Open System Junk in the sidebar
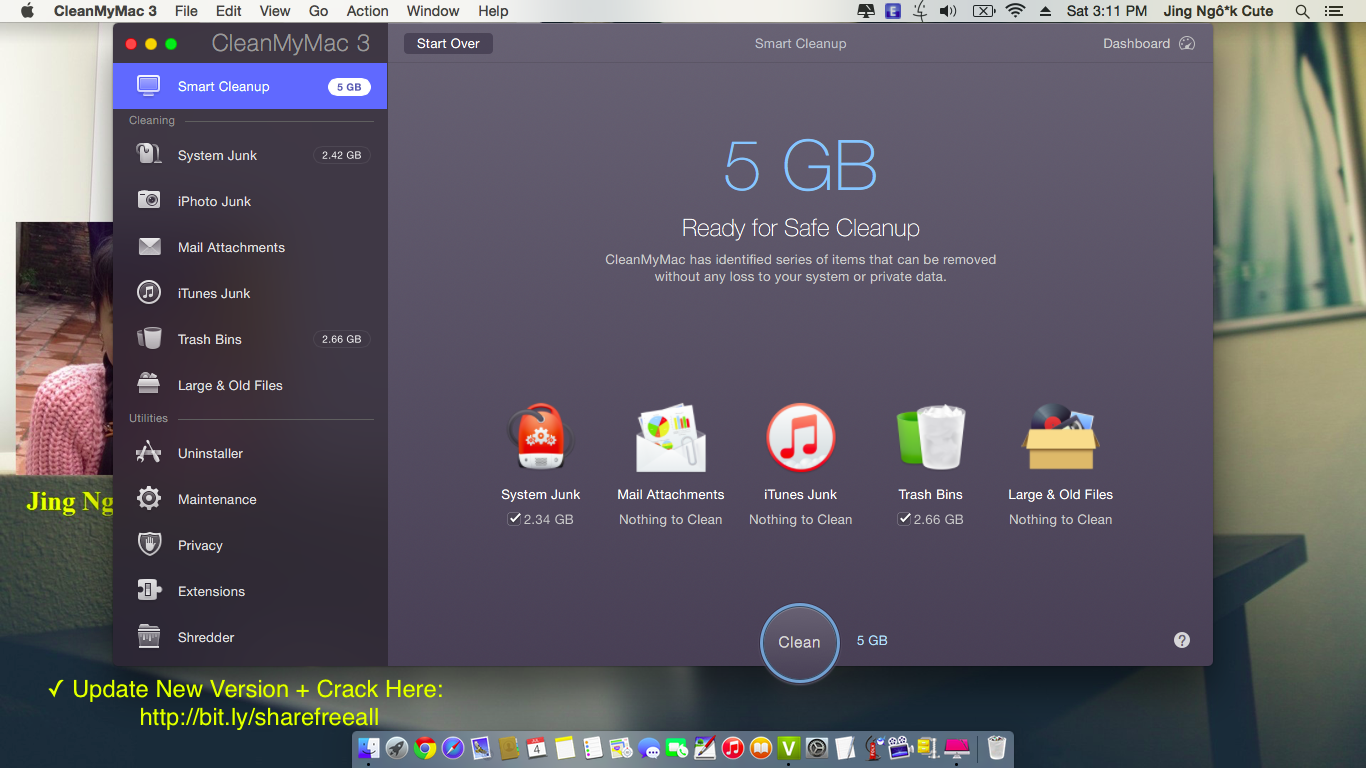Viewport: 1366px width, 768px height. (250, 155)
